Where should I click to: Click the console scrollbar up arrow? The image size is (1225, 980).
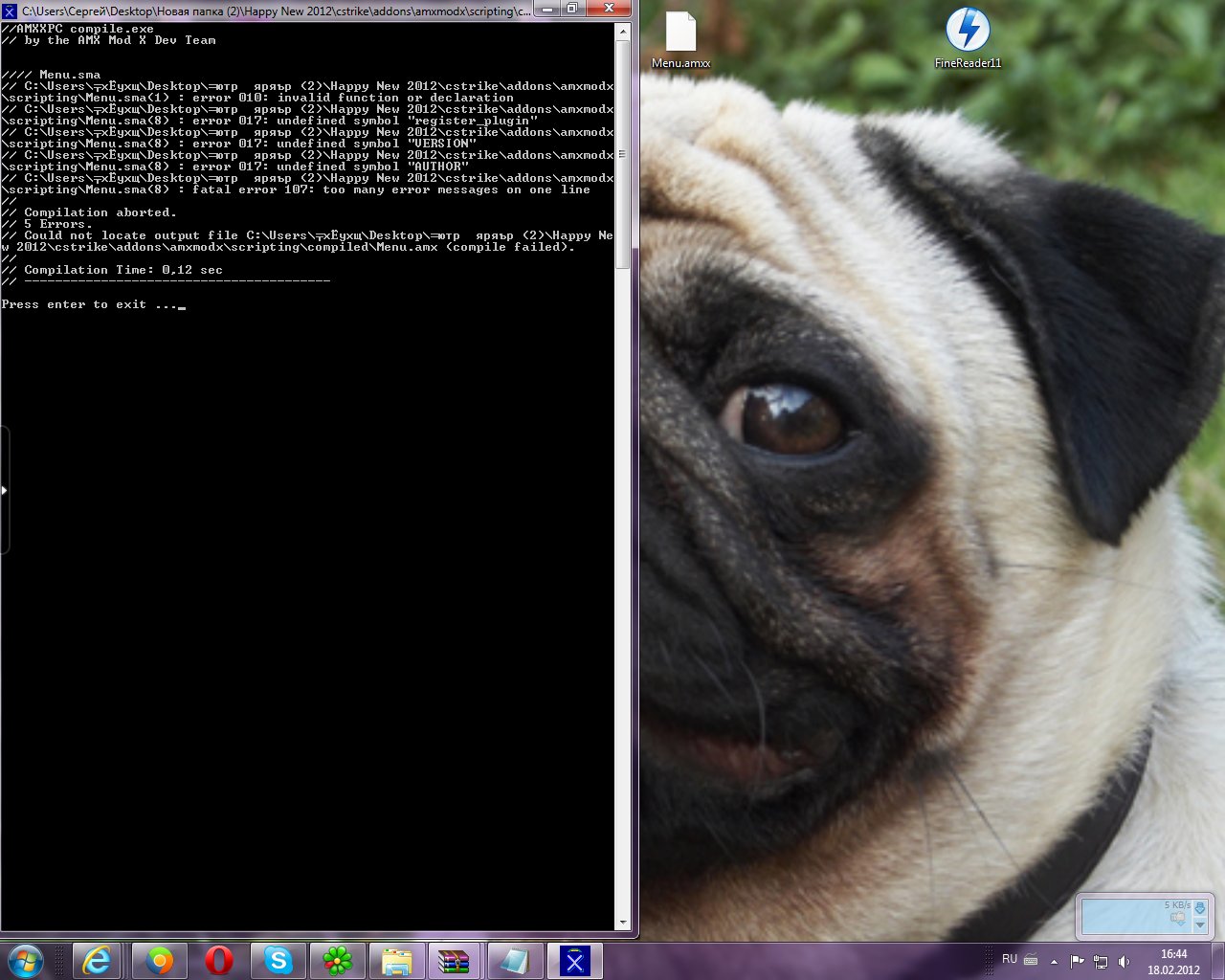pyautogui.click(x=623, y=31)
